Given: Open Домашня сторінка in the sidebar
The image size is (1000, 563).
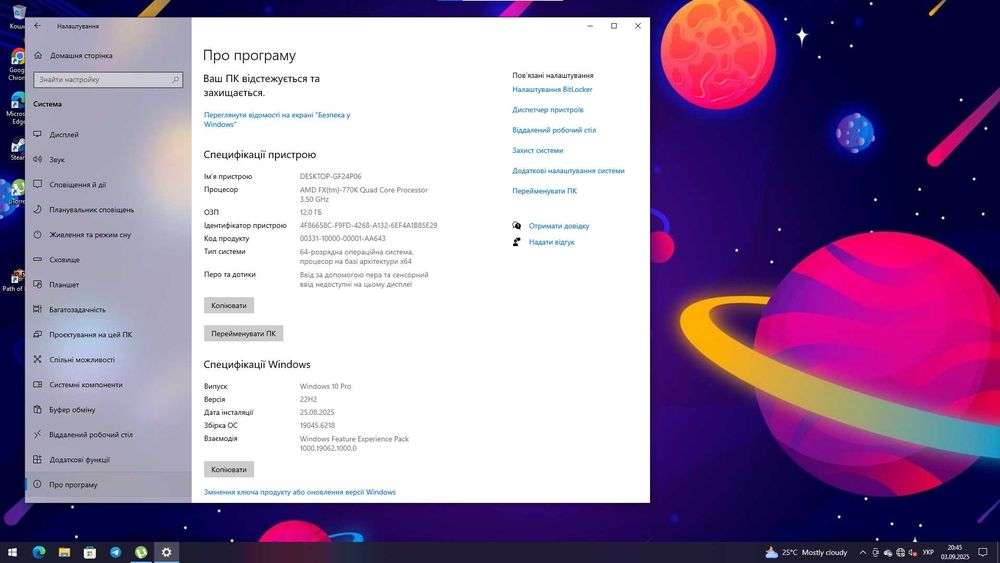Looking at the screenshot, I should (81, 55).
